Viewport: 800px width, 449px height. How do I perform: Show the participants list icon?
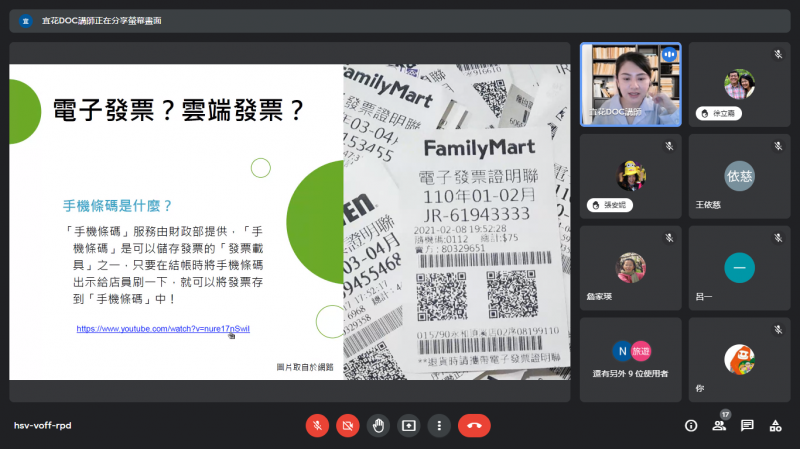[x=719, y=426]
